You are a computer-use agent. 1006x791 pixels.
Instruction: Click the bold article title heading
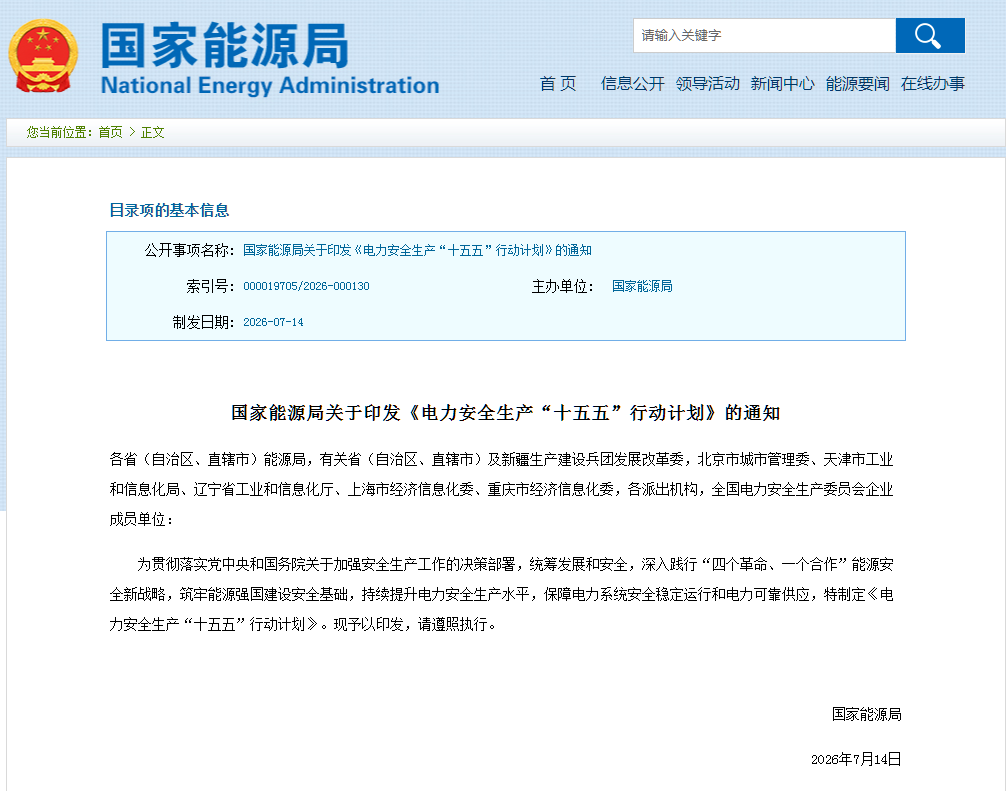[x=506, y=413]
